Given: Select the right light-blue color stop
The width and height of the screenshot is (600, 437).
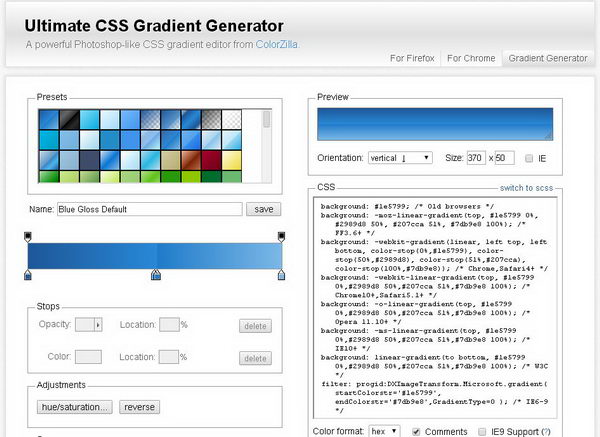Looking at the screenshot, I should (x=281, y=274).
